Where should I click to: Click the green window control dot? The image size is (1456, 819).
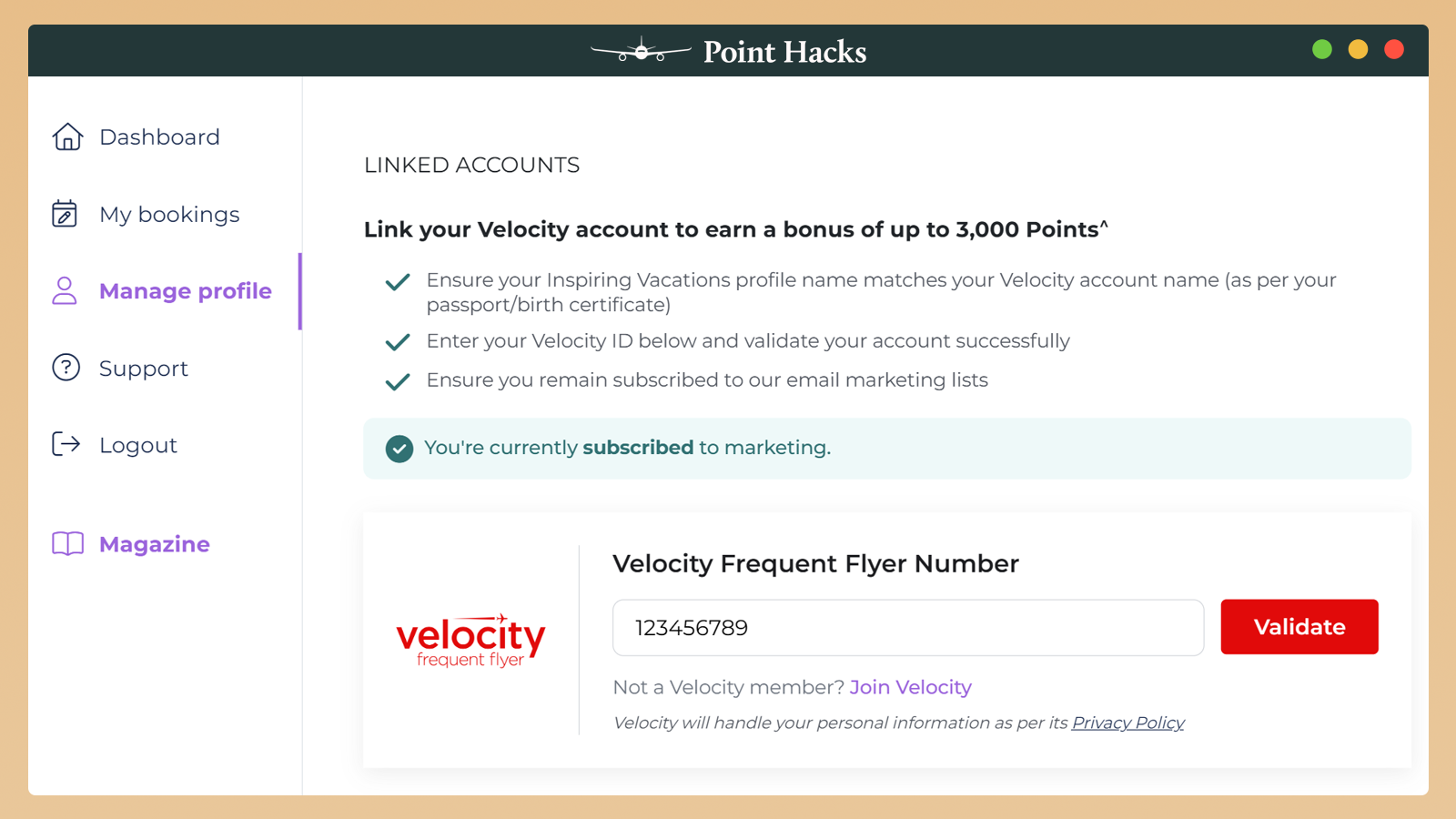click(1322, 49)
